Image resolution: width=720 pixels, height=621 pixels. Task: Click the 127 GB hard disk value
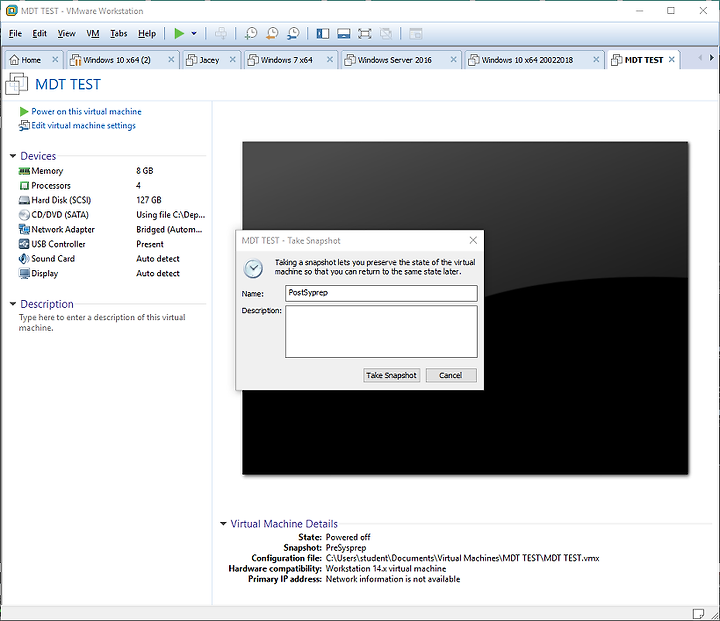[x=149, y=200]
